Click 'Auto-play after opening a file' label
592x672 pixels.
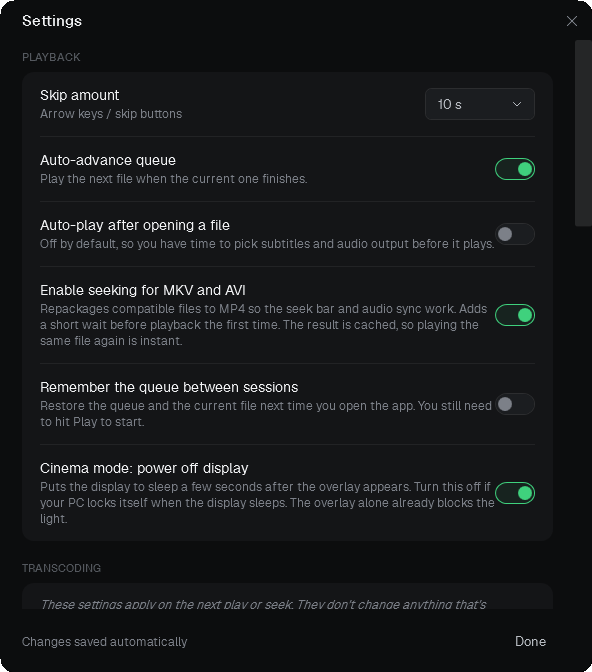click(x=135, y=225)
